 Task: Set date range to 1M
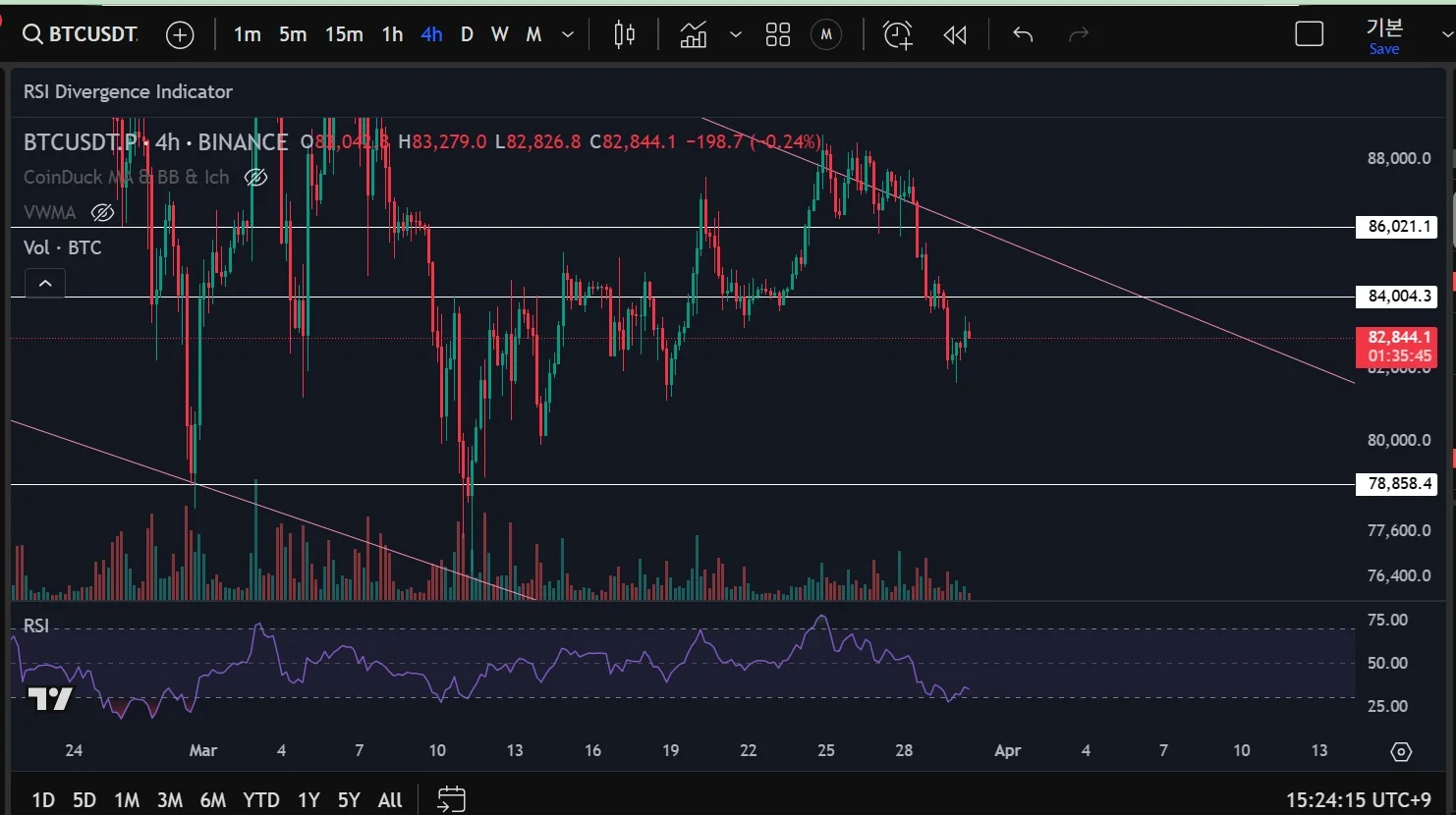click(x=127, y=799)
